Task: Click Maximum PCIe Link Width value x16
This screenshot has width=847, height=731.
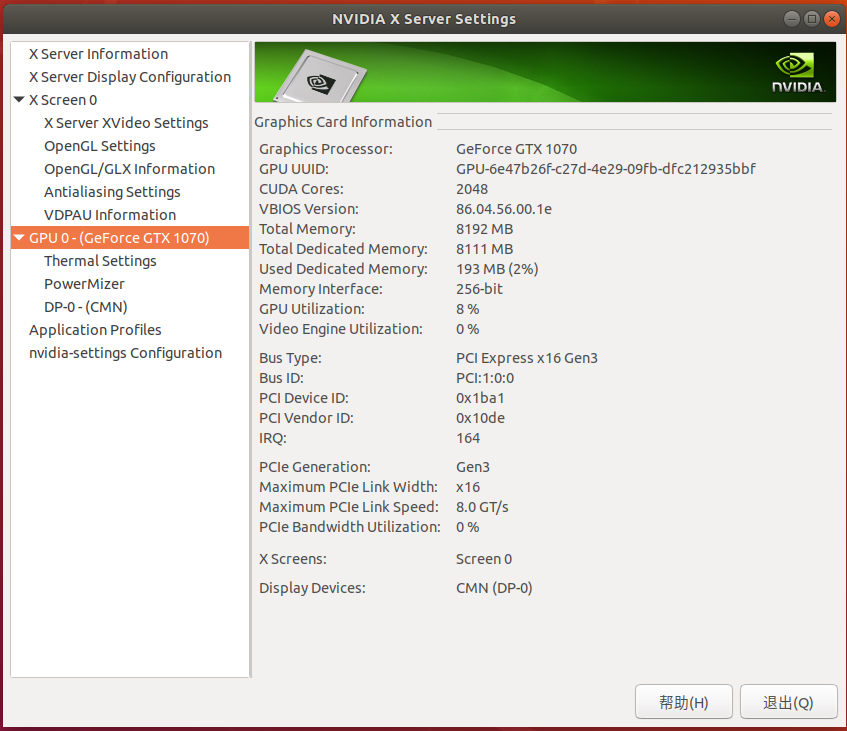Action: [x=468, y=487]
